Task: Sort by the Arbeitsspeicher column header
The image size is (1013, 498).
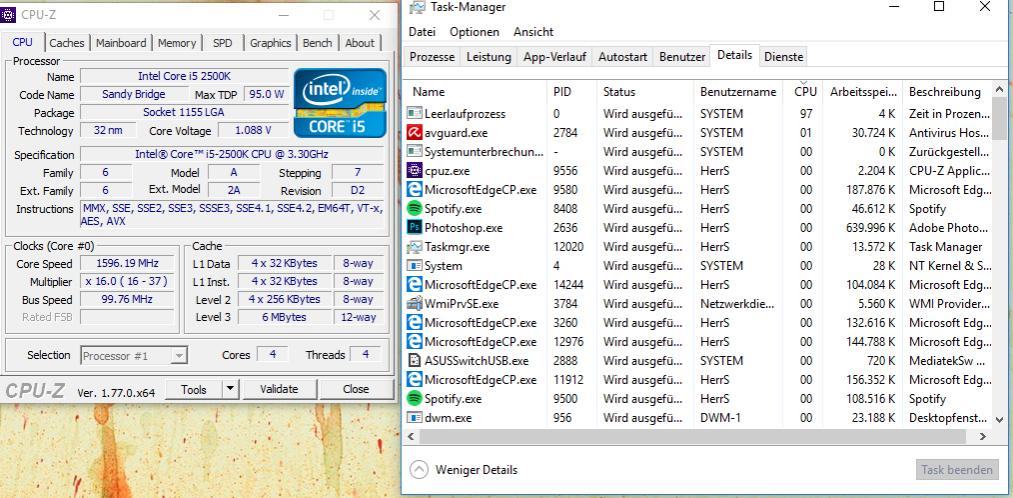Action: (862, 92)
